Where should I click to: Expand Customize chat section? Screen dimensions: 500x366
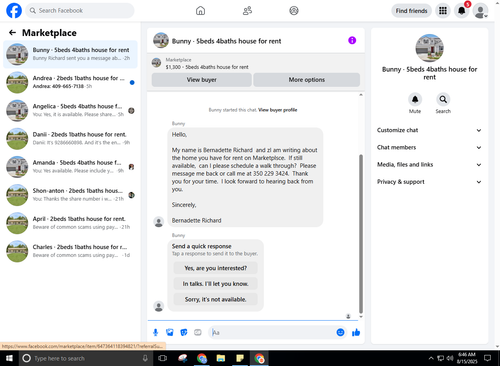429,130
